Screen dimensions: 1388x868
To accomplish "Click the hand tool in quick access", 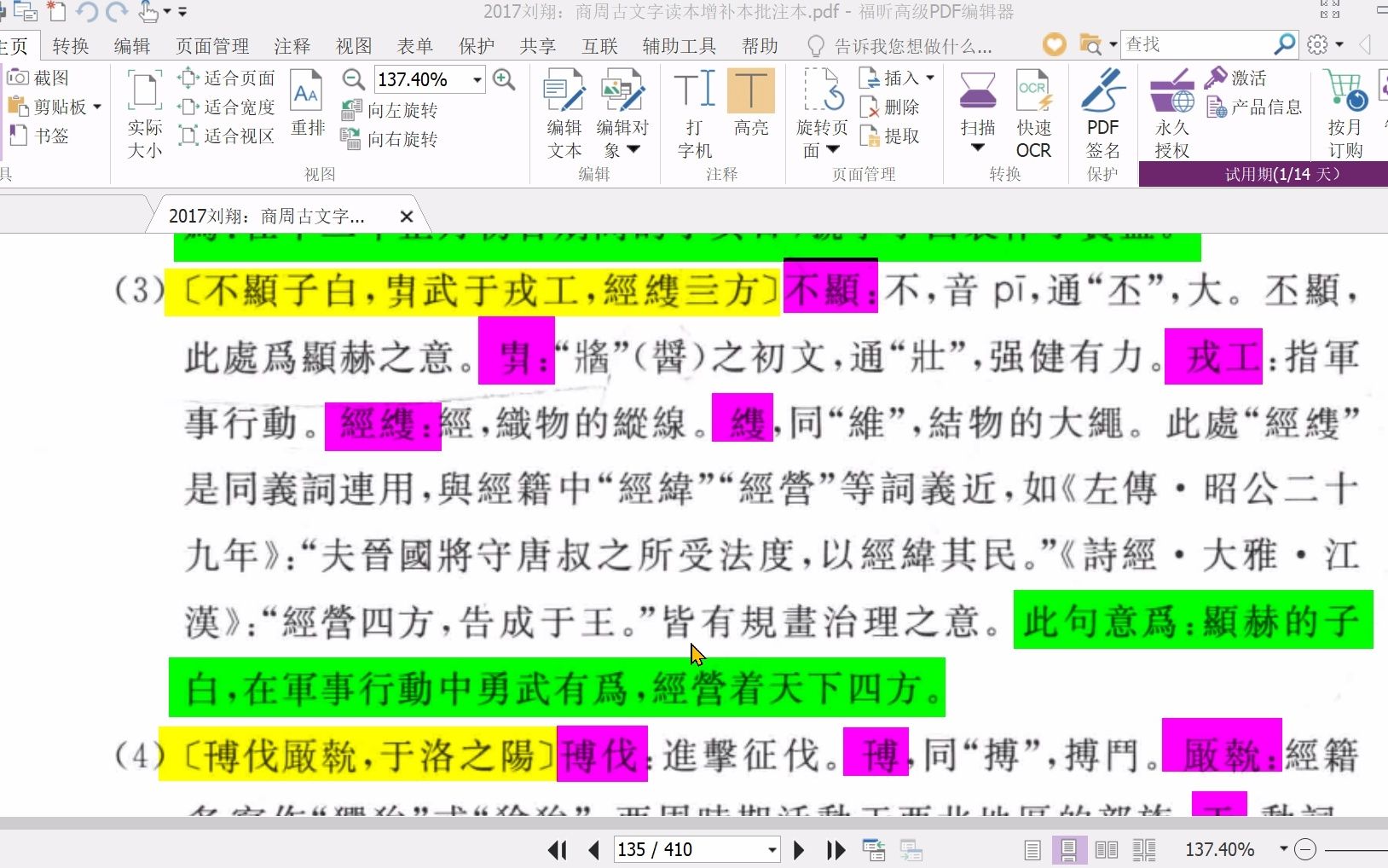I will [x=148, y=12].
